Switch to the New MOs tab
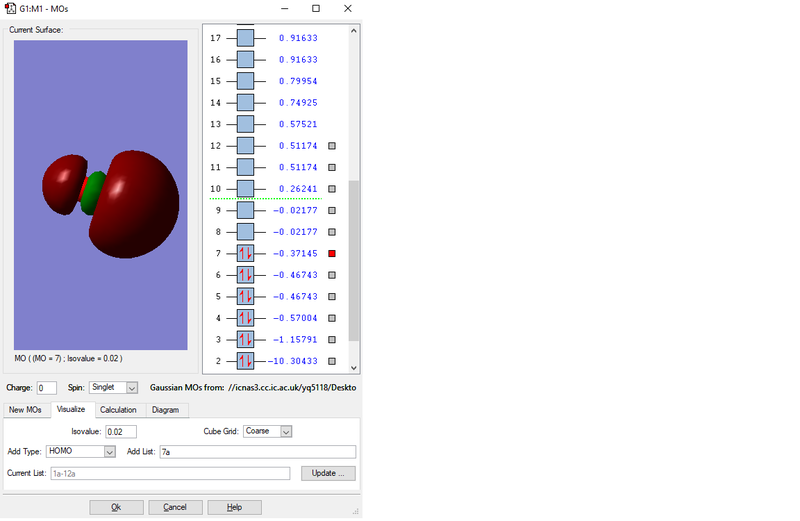The width and height of the screenshot is (800, 521). pyautogui.click(x=25, y=410)
